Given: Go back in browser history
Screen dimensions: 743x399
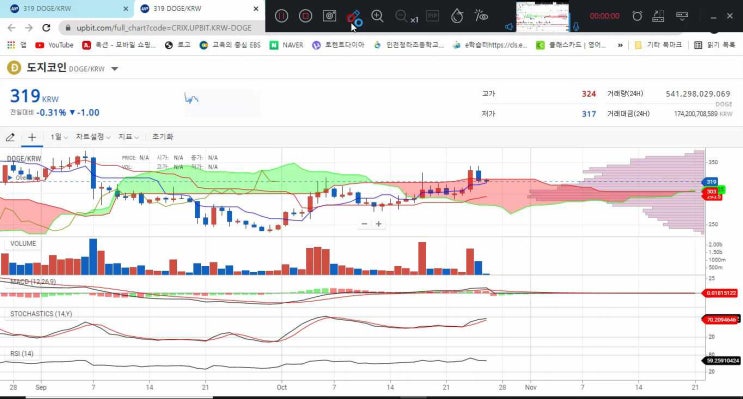Looking at the screenshot, I should click(12, 28).
